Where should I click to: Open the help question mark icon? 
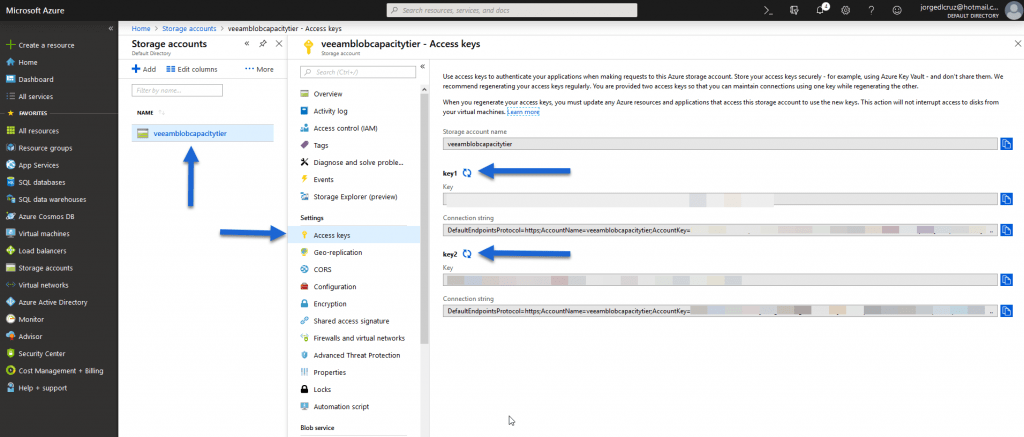click(871, 10)
